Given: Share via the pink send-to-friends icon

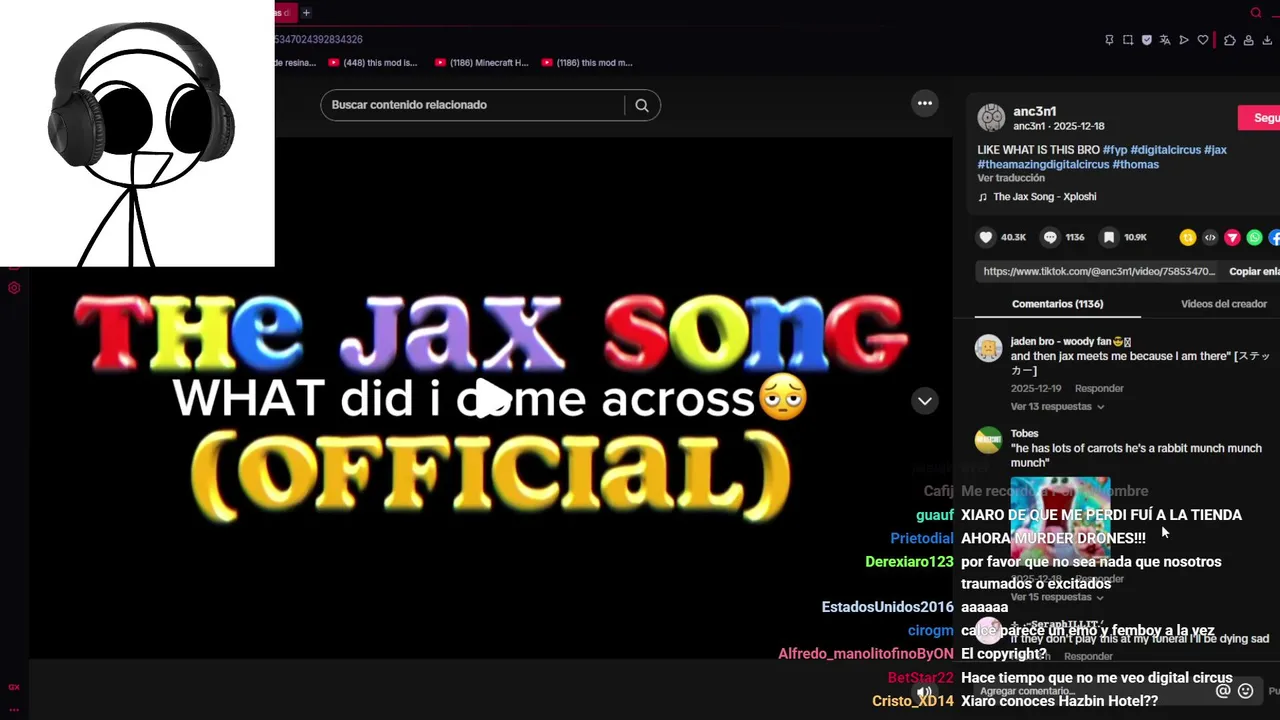Looking at the screenshot, I should 1232,237.
